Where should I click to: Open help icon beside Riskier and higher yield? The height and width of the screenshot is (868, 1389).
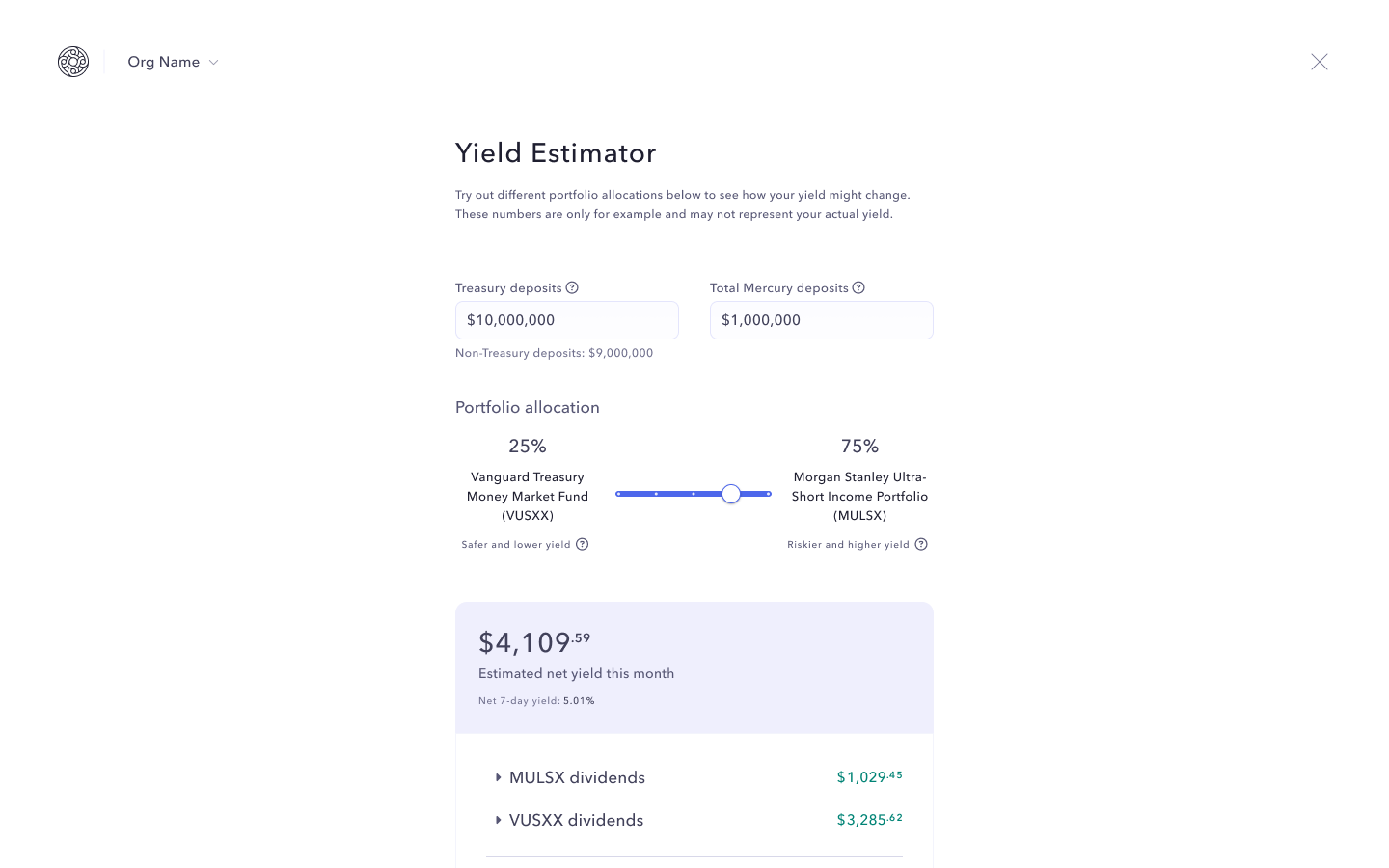(x=921, y=544)
